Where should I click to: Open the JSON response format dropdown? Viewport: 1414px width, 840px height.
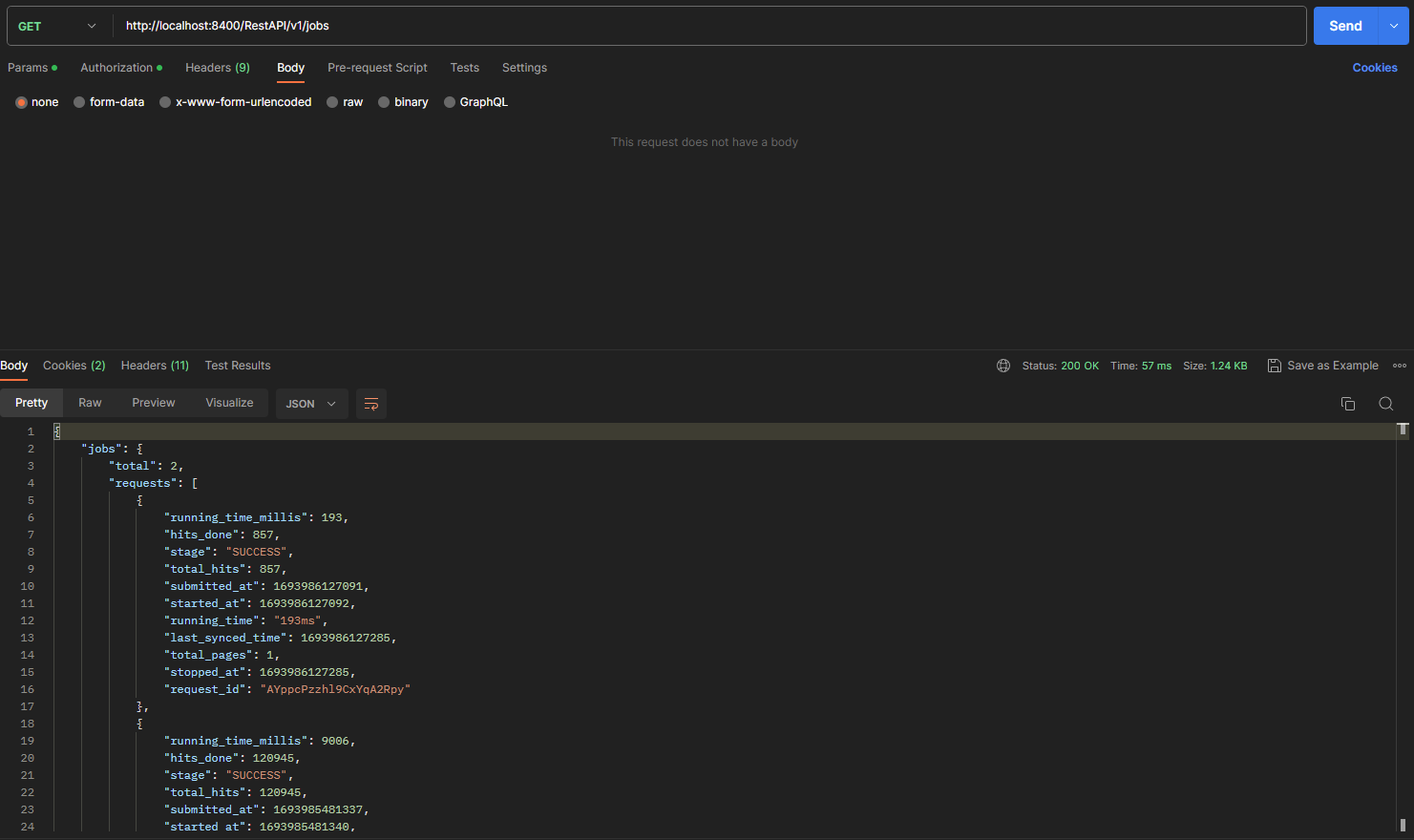click(x=311, y=404)
